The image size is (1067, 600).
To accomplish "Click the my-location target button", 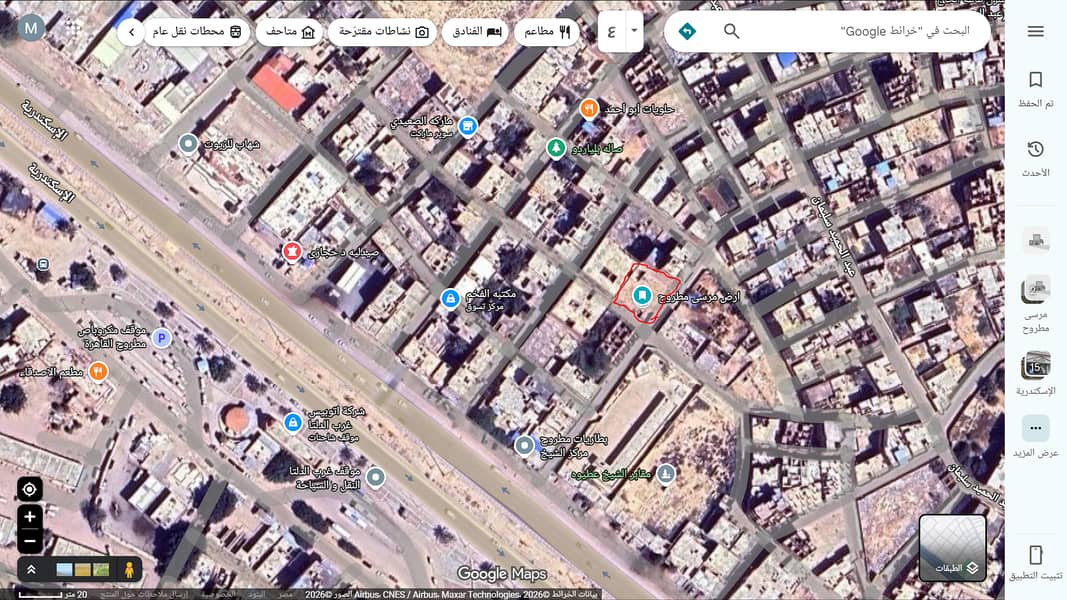I will pyautogui.click(x=29, y=489).
